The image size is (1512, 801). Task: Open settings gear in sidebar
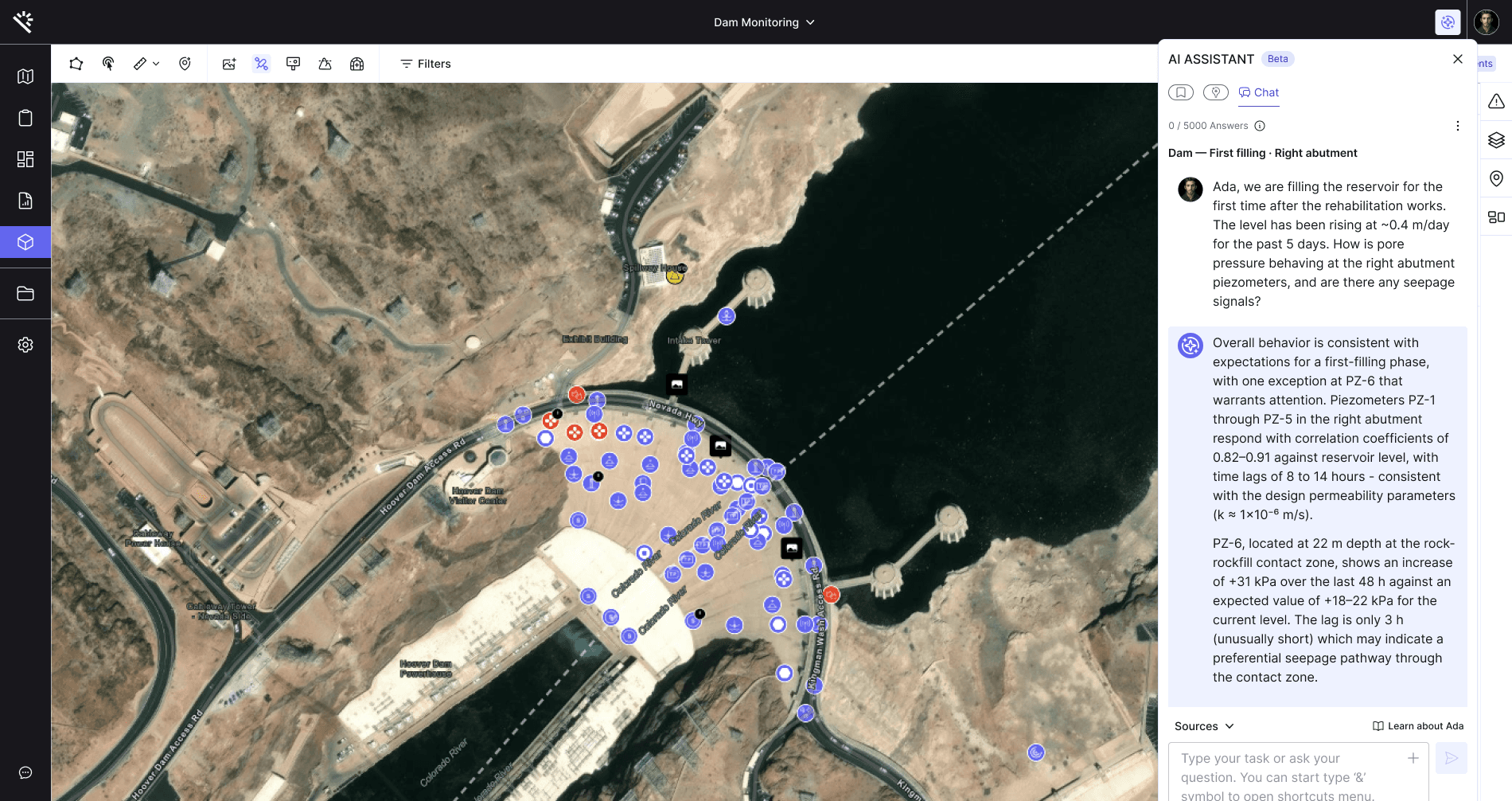click(x=25, y=345)
